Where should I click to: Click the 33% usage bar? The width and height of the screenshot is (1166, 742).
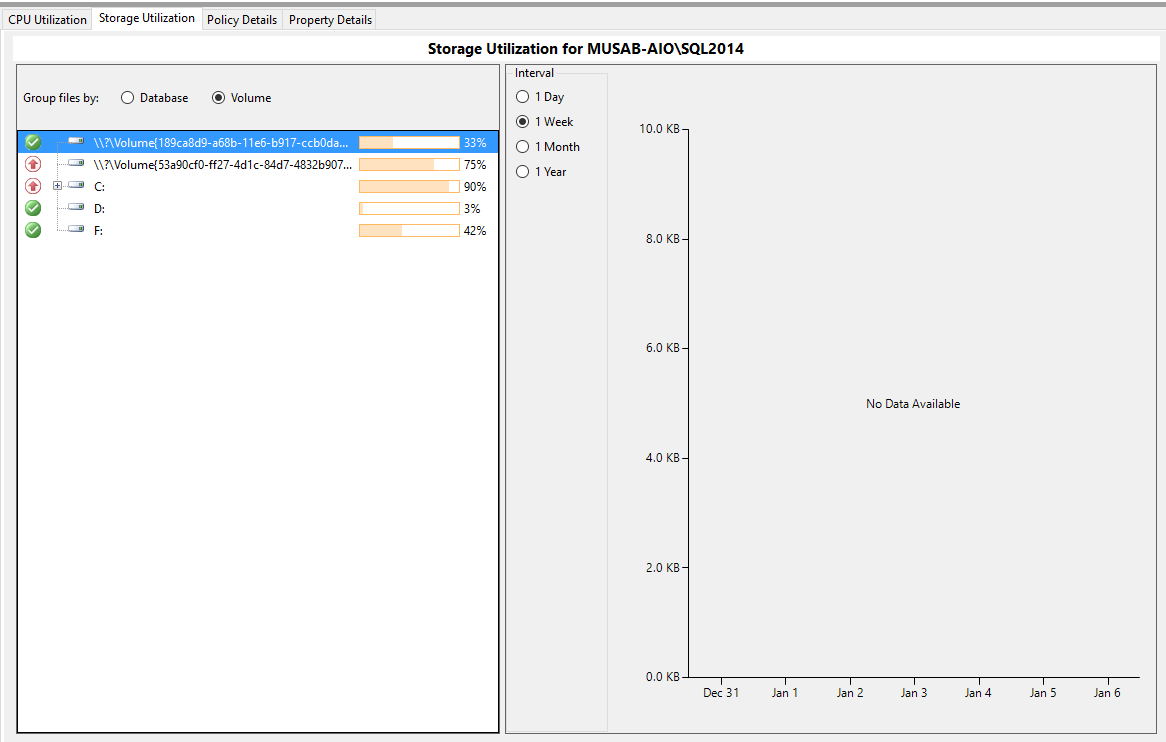pos(409,143)
